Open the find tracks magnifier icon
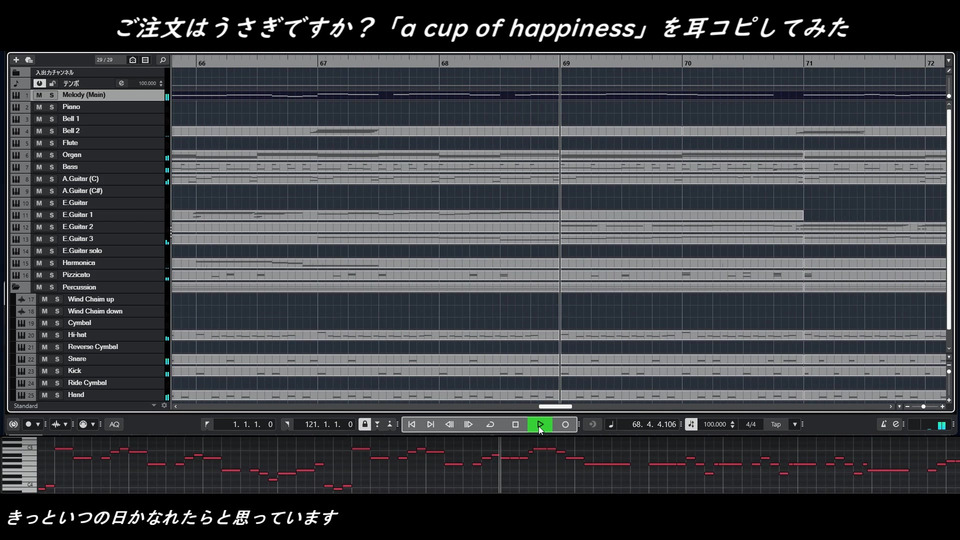 [162, 60]
